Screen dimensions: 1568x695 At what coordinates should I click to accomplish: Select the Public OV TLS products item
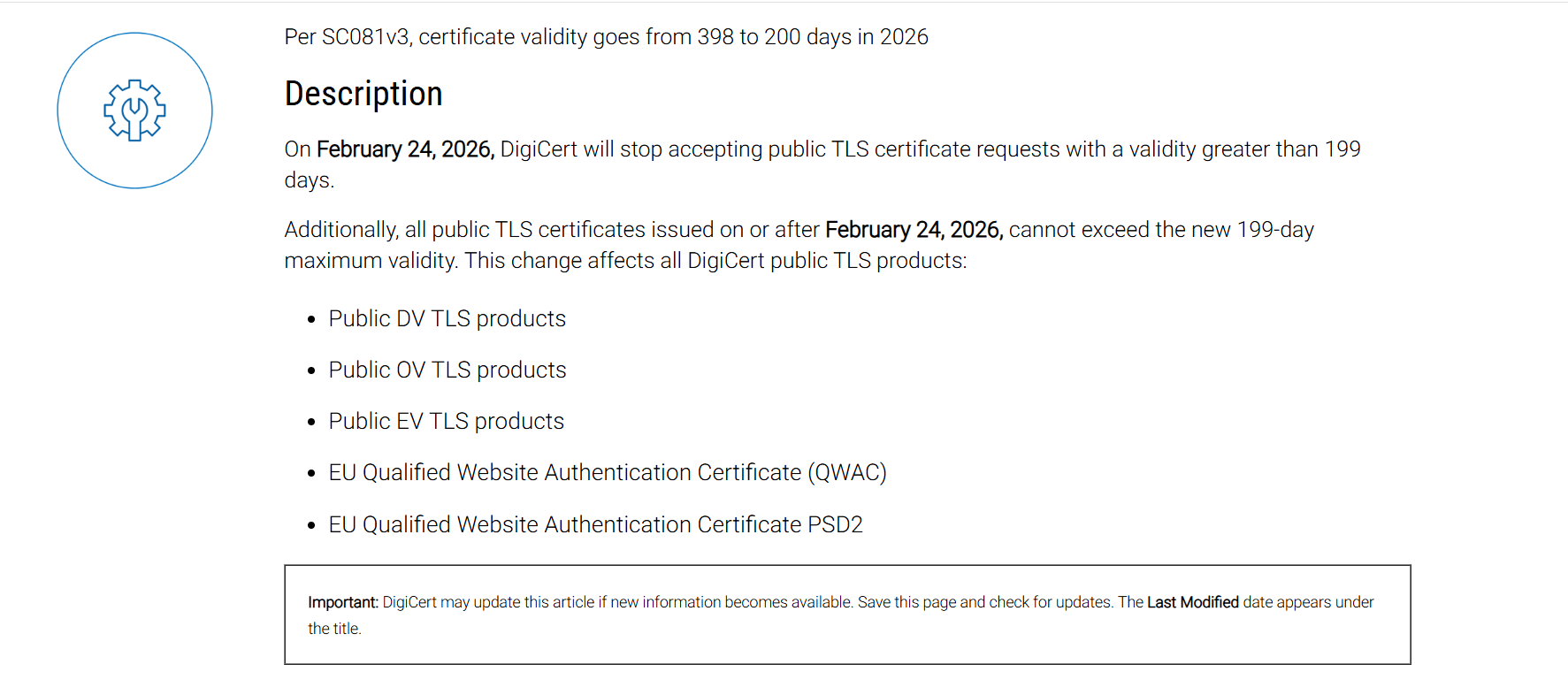click(x=447, y=370)
